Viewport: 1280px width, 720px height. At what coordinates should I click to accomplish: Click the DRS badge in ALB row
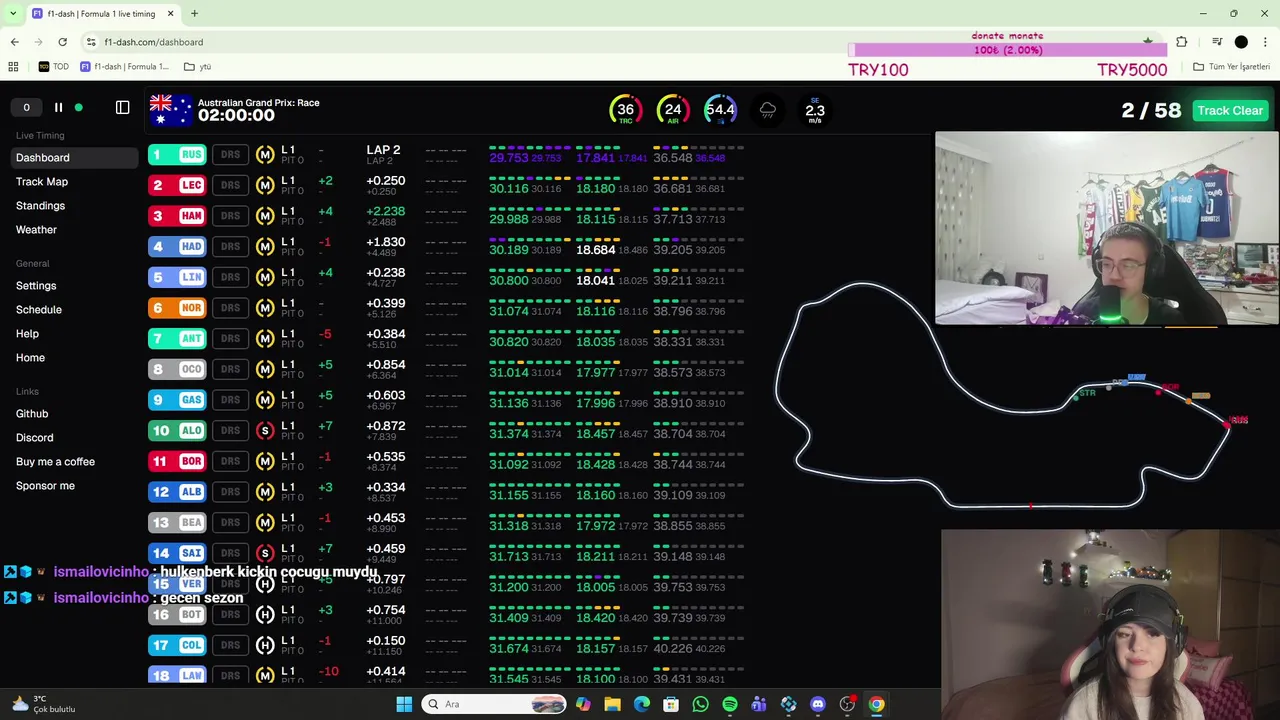230,492
